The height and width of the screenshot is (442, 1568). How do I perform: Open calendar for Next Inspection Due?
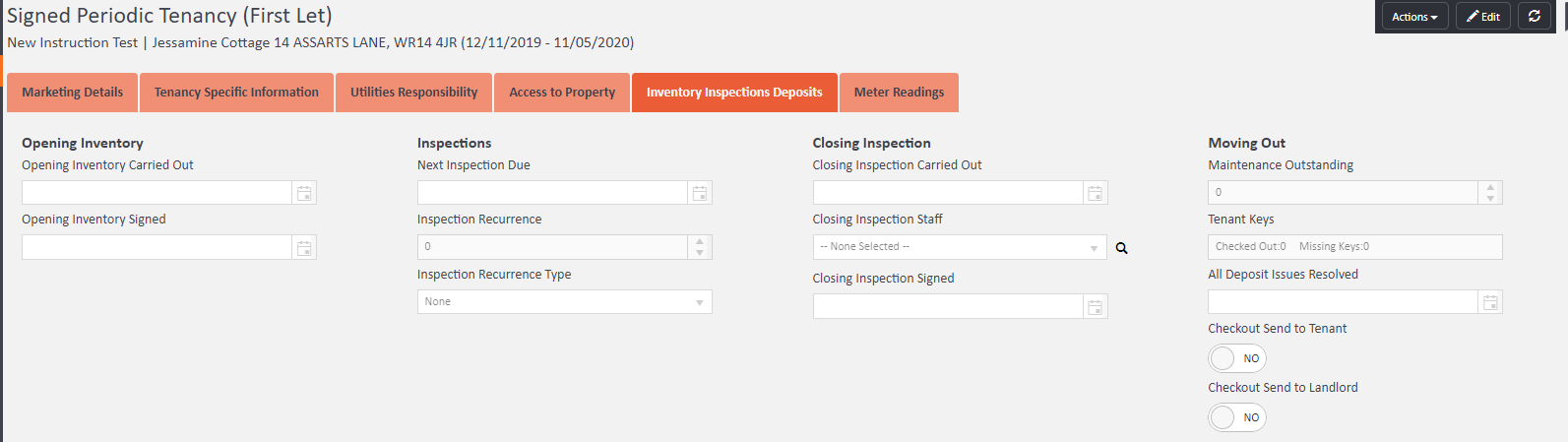700,193
